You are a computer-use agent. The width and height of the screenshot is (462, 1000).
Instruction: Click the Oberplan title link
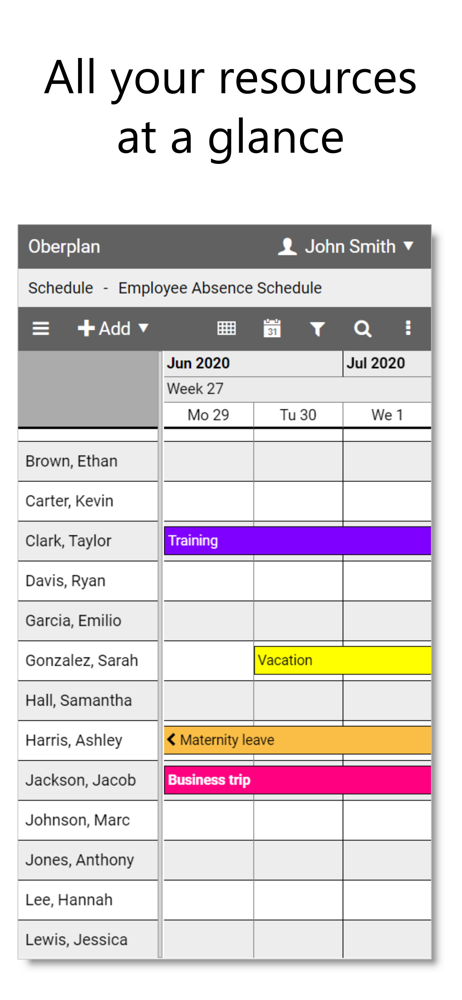click(64, 247)
